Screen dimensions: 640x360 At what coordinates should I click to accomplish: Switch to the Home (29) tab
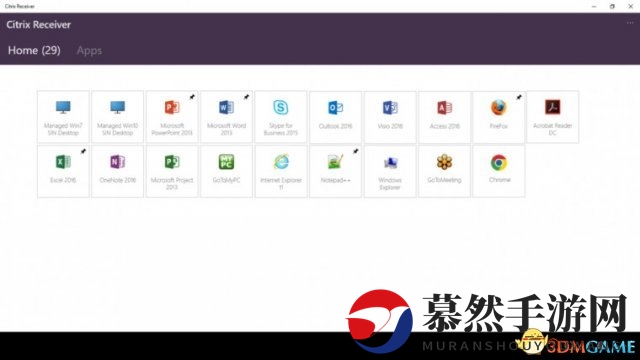34,50
